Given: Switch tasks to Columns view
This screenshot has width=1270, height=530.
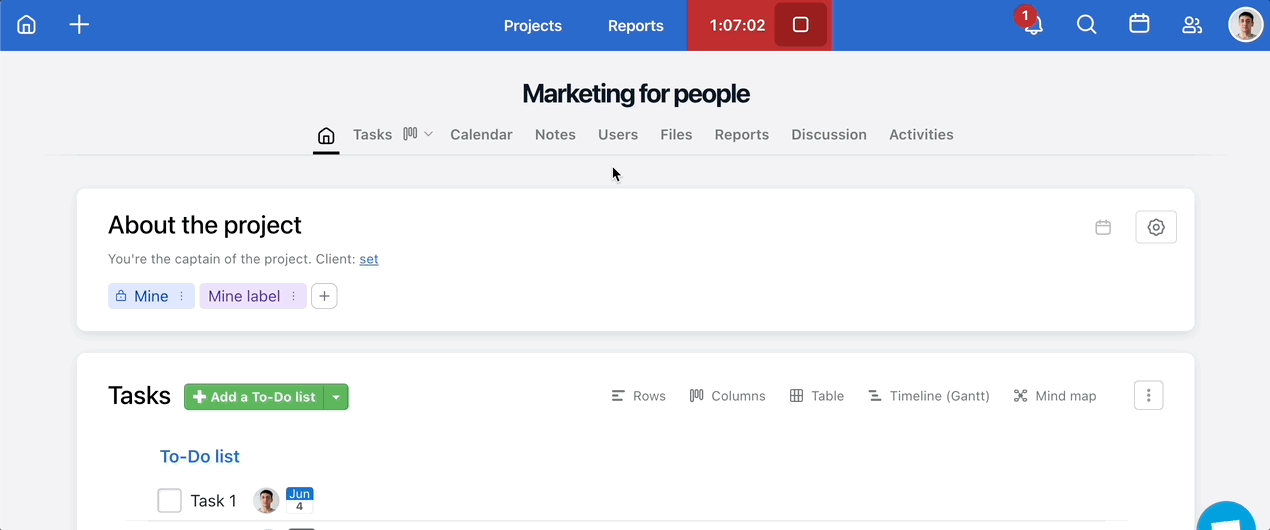Looking at the screenshot, I should 727,396.
